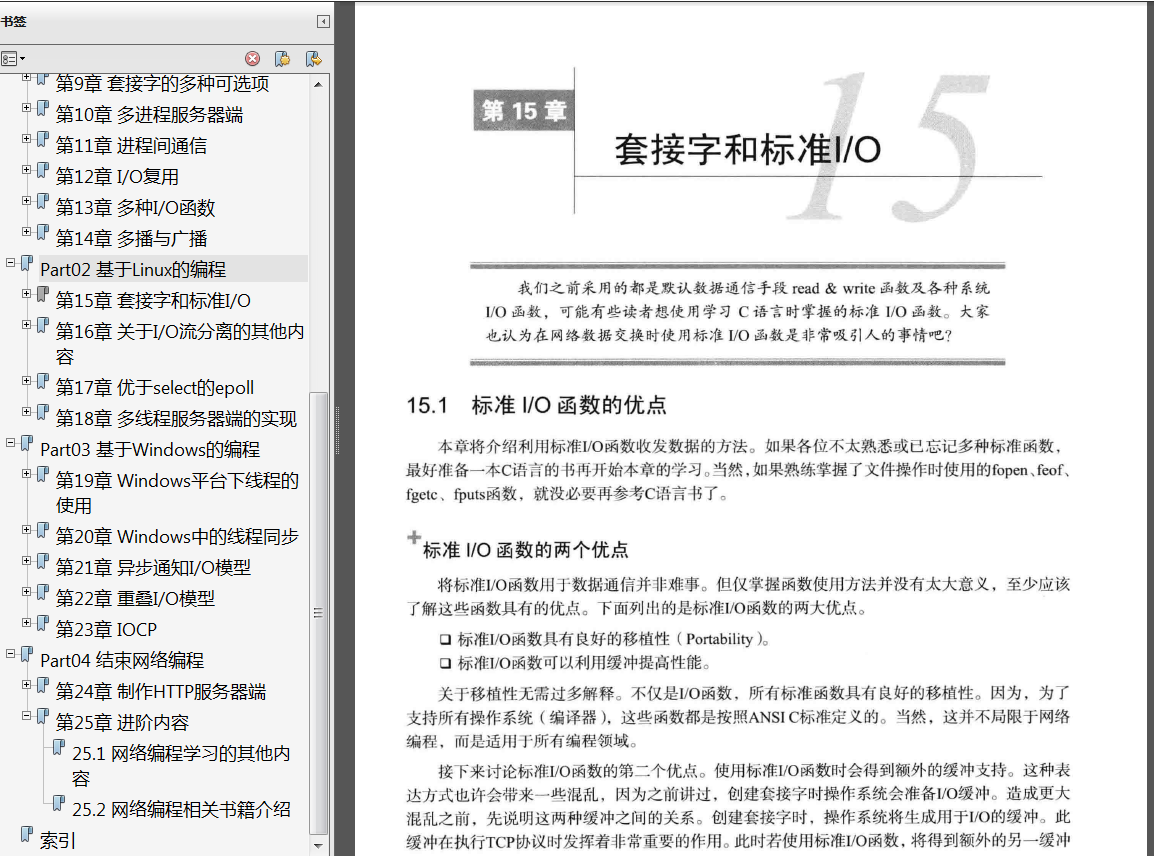The image size is (1154, 856).
Task: Go to bookmark 第20章 Windows中的线程同步
Action: (x=177, y=537)
